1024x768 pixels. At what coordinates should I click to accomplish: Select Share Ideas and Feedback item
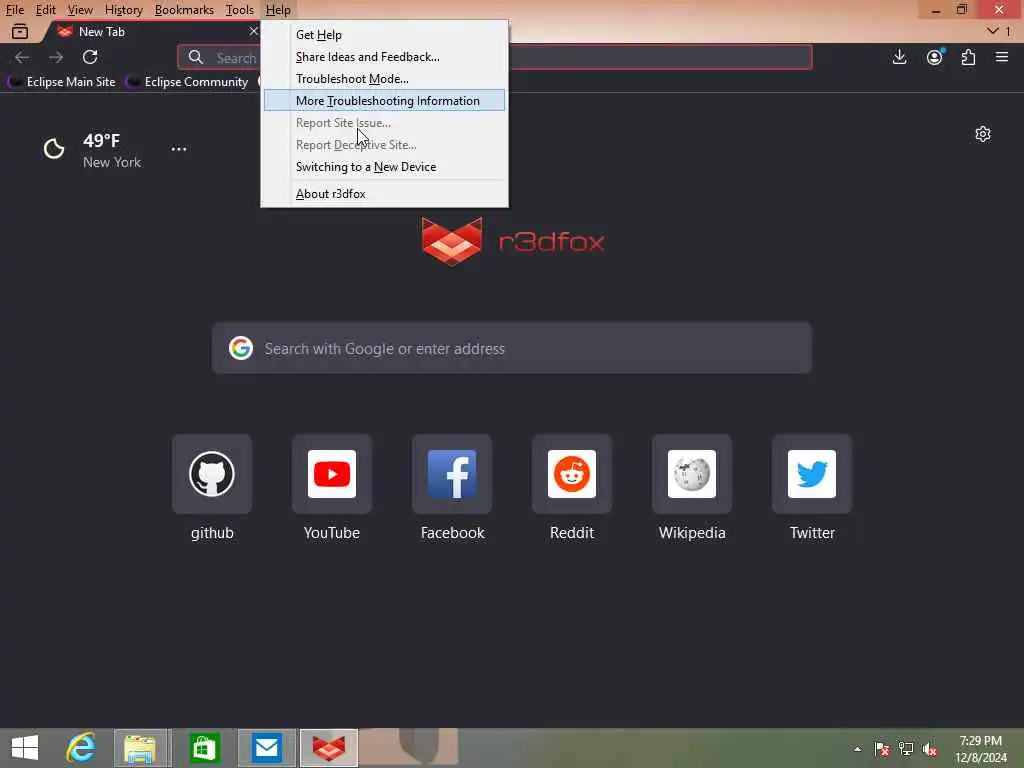click(x=384, y=57)
